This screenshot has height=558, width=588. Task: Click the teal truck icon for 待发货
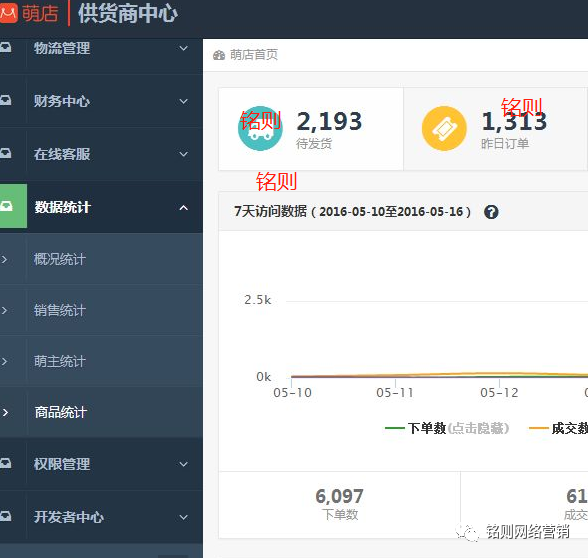coord(260,128)
